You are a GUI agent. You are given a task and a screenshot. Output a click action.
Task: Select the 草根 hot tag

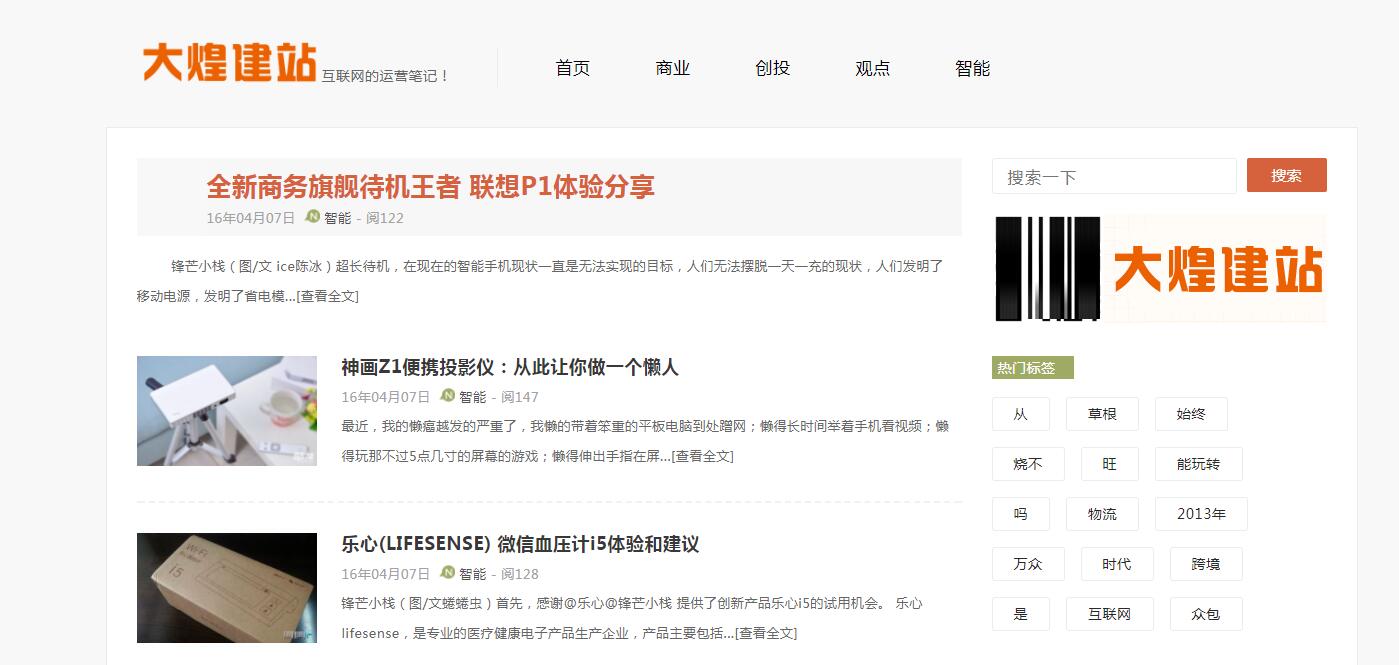click(1102, 414)
